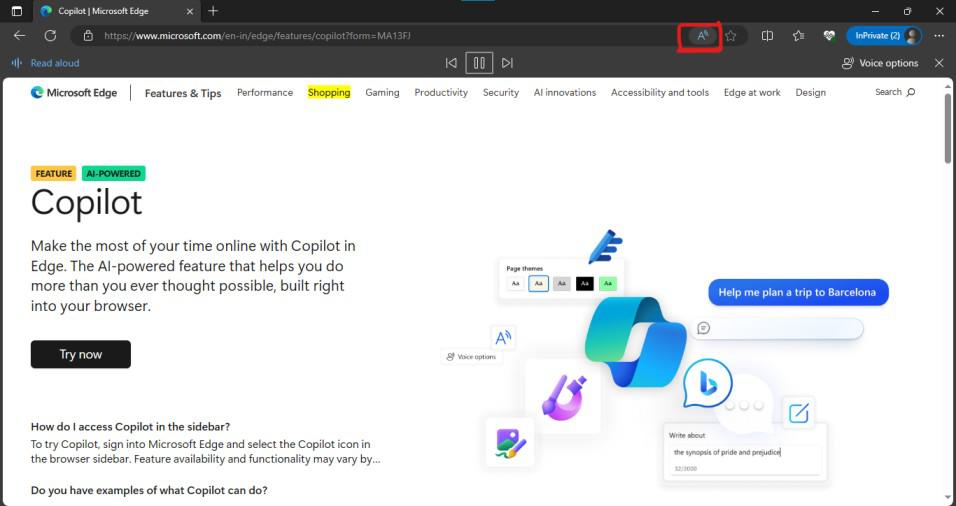Image resolution: width=956 pixels, height=506 pixels.
Task: Open the Performance menu item
Action: coord(265,93)
